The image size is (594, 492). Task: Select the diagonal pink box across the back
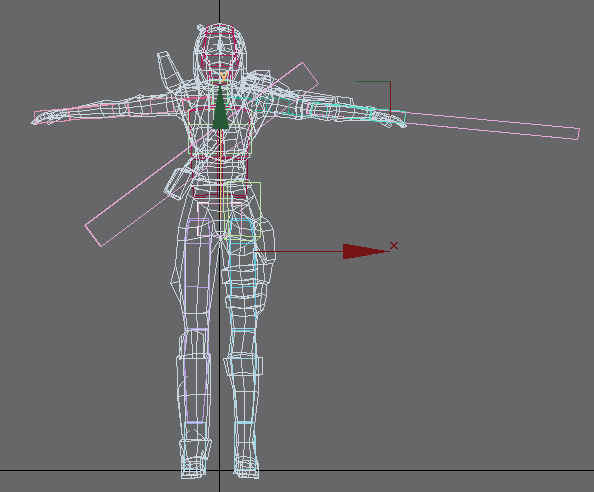pos(202,155)
